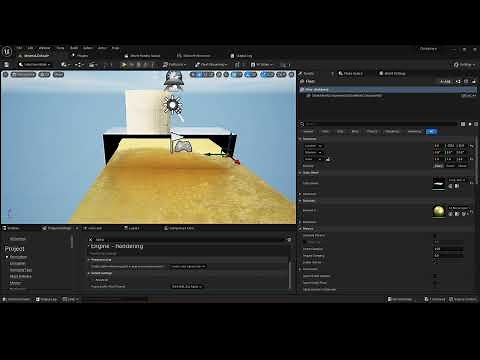Select the General filter tab in Details
Viewport: 480px width, 360px height.
click(308, 132)
